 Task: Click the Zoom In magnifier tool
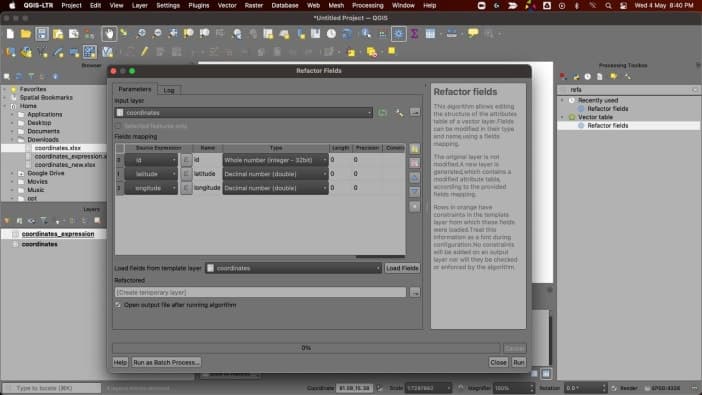coord(141,34)
